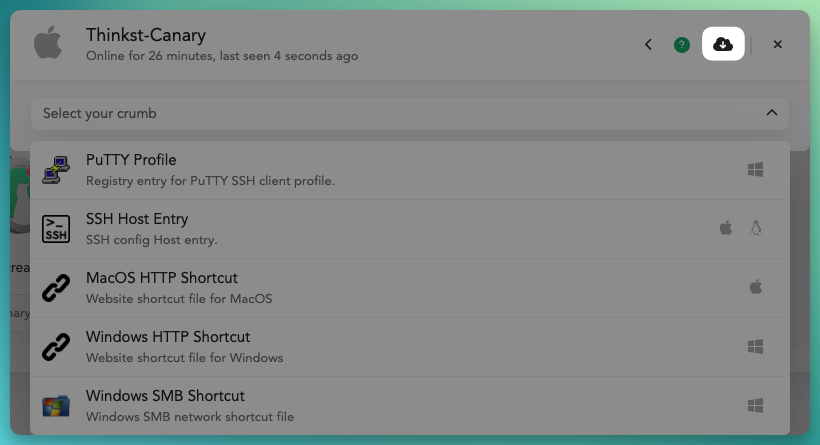Screen dimensions: 820x445
Task: Go back with the left chevron arrow
Action: (x=648, y=45)
